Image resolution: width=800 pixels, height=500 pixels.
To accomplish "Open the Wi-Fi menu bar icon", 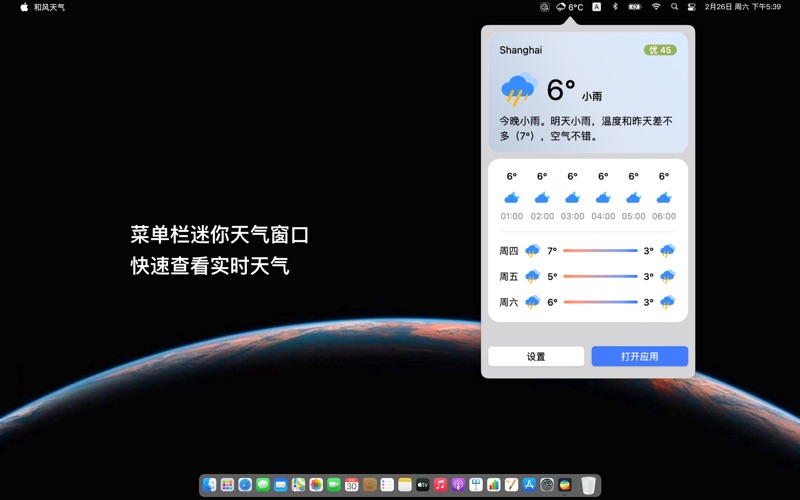I will pyautogui.click(x=656, y=7).
